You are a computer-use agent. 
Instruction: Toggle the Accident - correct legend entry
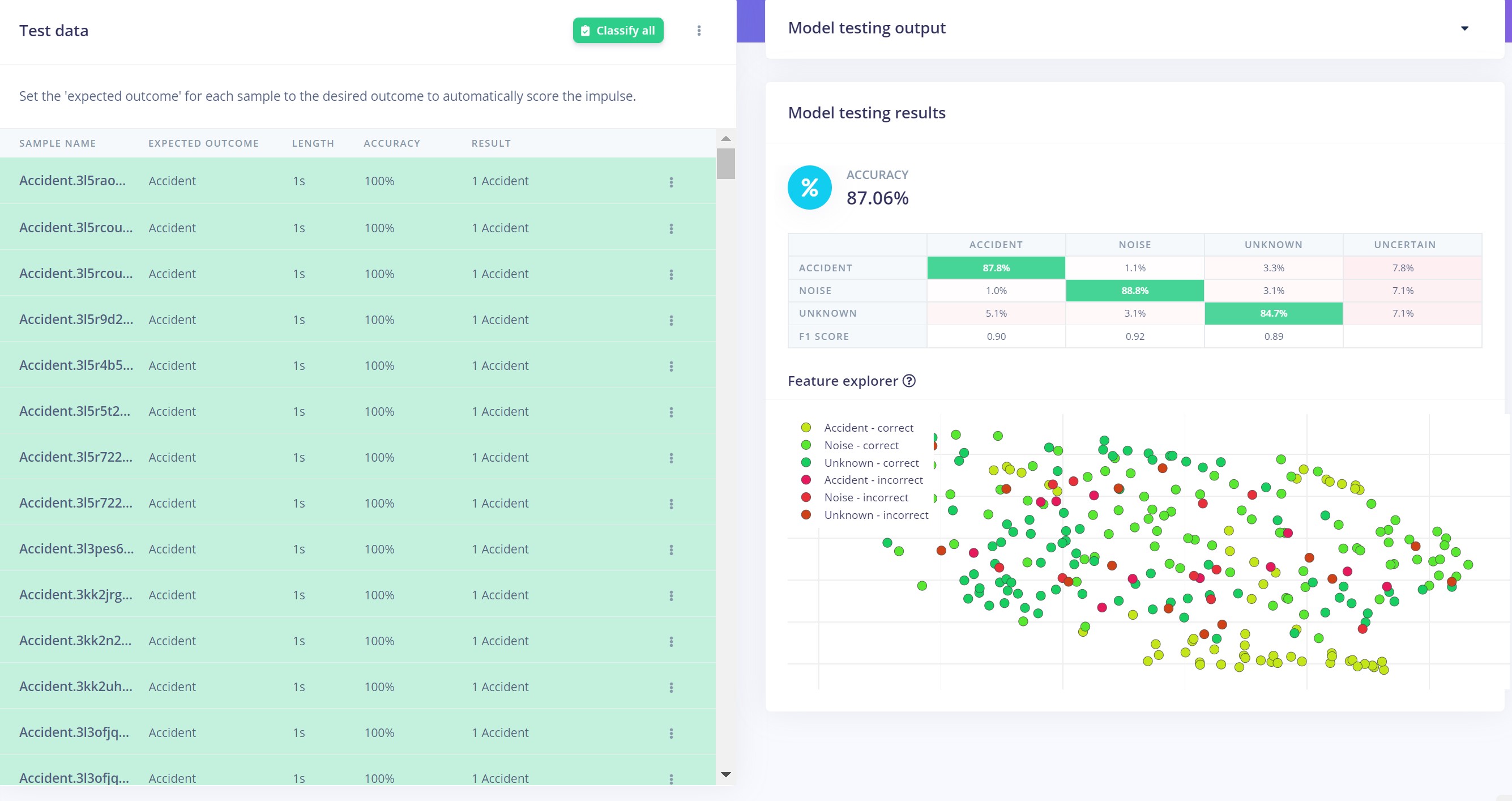(x=857, y=428)
